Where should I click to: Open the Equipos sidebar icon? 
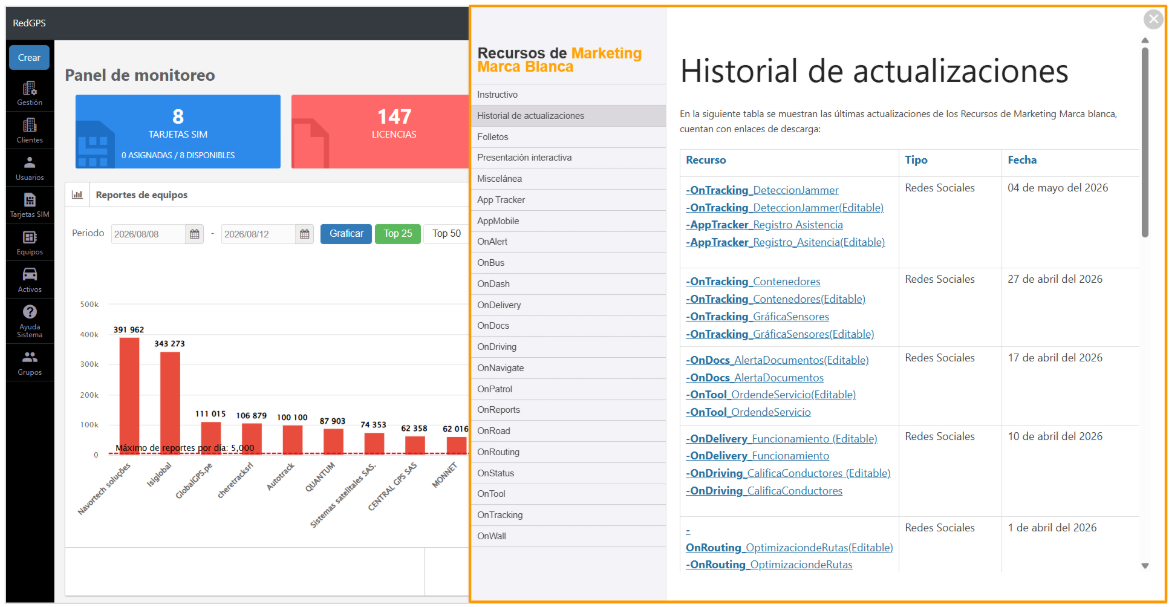click(x=30, y=237)
